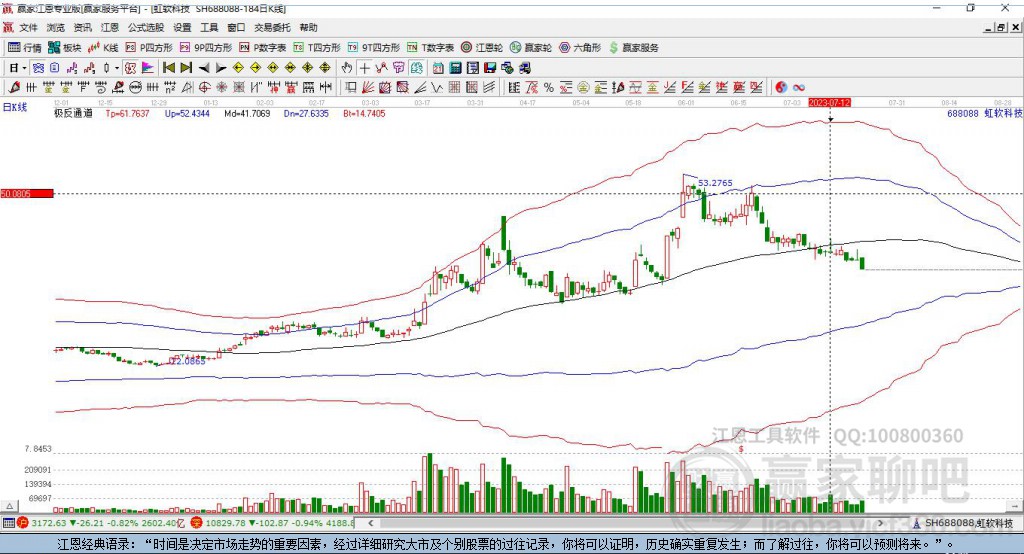Open the 板块 sector view
The width and height of the screenshot is (1024, 554).
pyautogui.click(x=65, y=48)
